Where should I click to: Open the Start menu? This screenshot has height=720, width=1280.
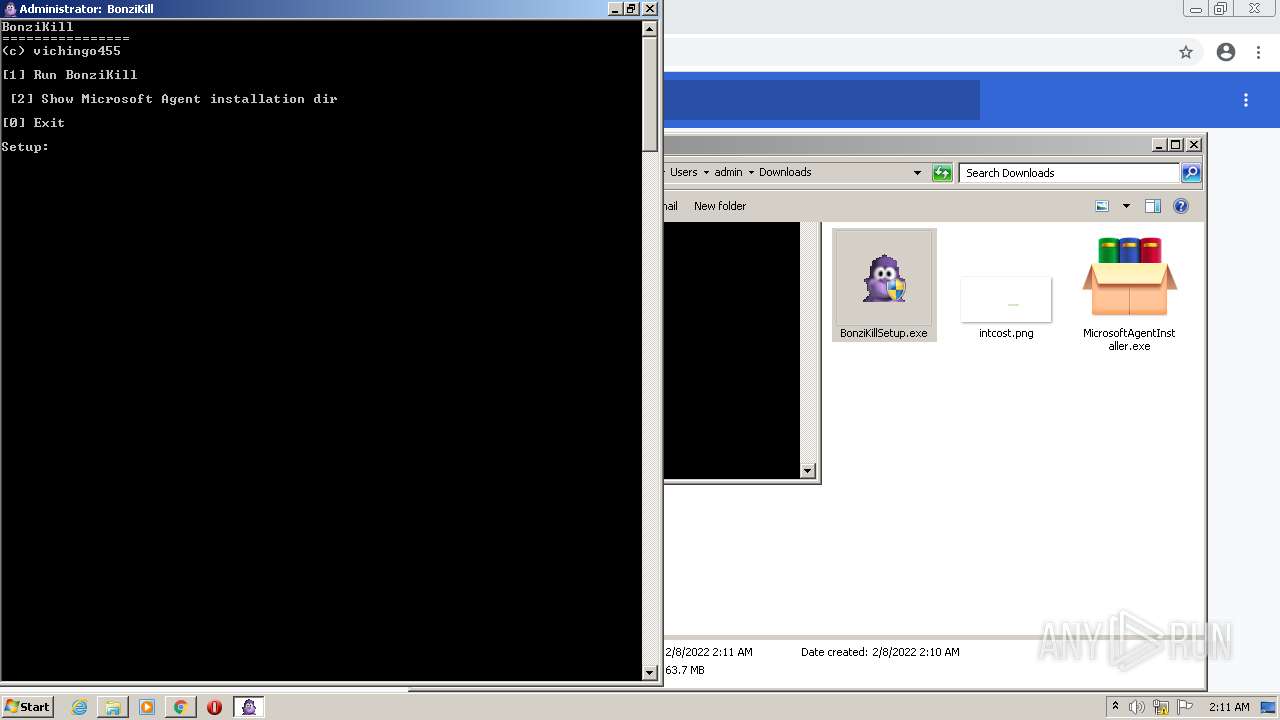(27, 707)
